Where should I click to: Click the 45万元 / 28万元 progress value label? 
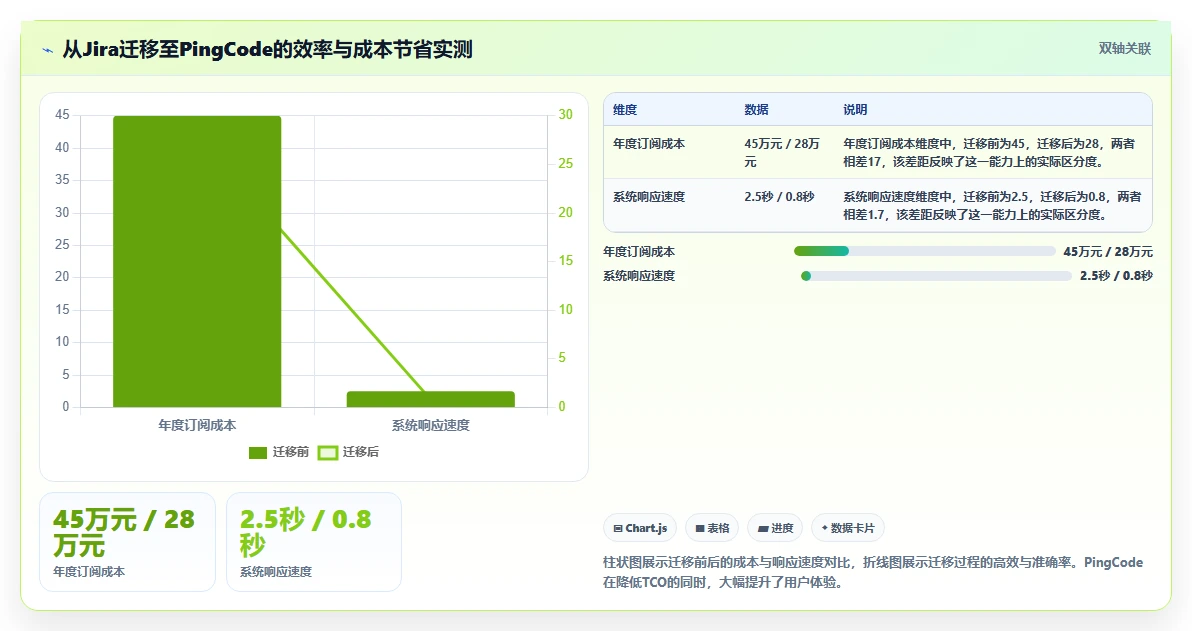tap(1108, 252)
